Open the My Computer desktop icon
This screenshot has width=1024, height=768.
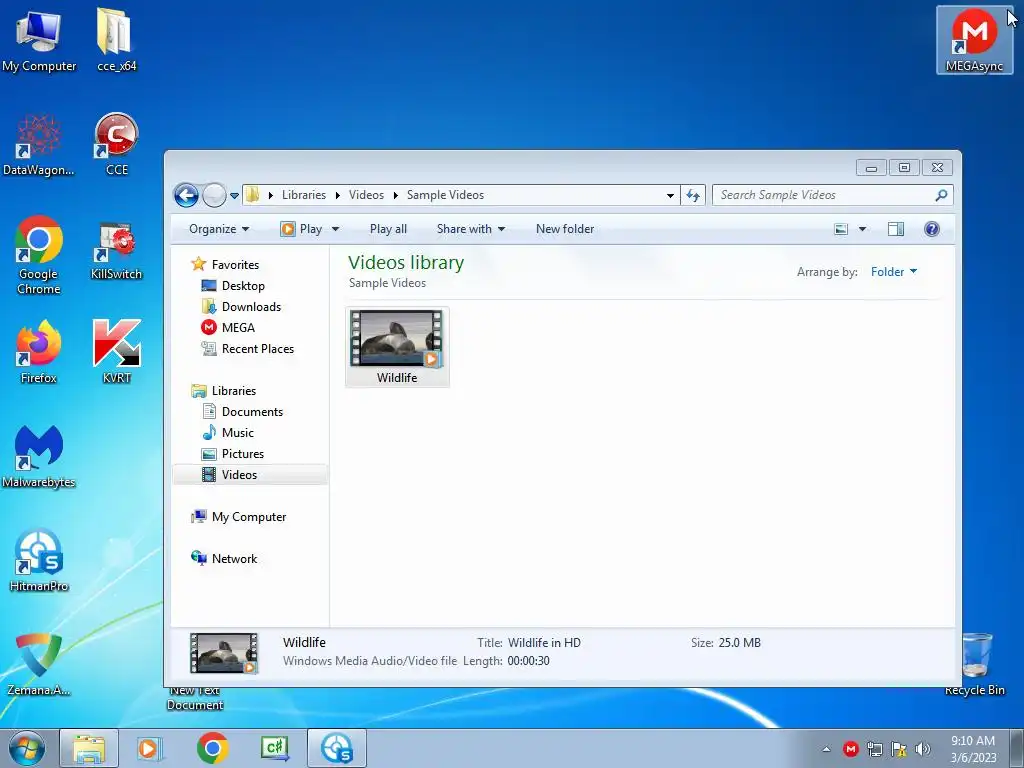pos(39,40)
